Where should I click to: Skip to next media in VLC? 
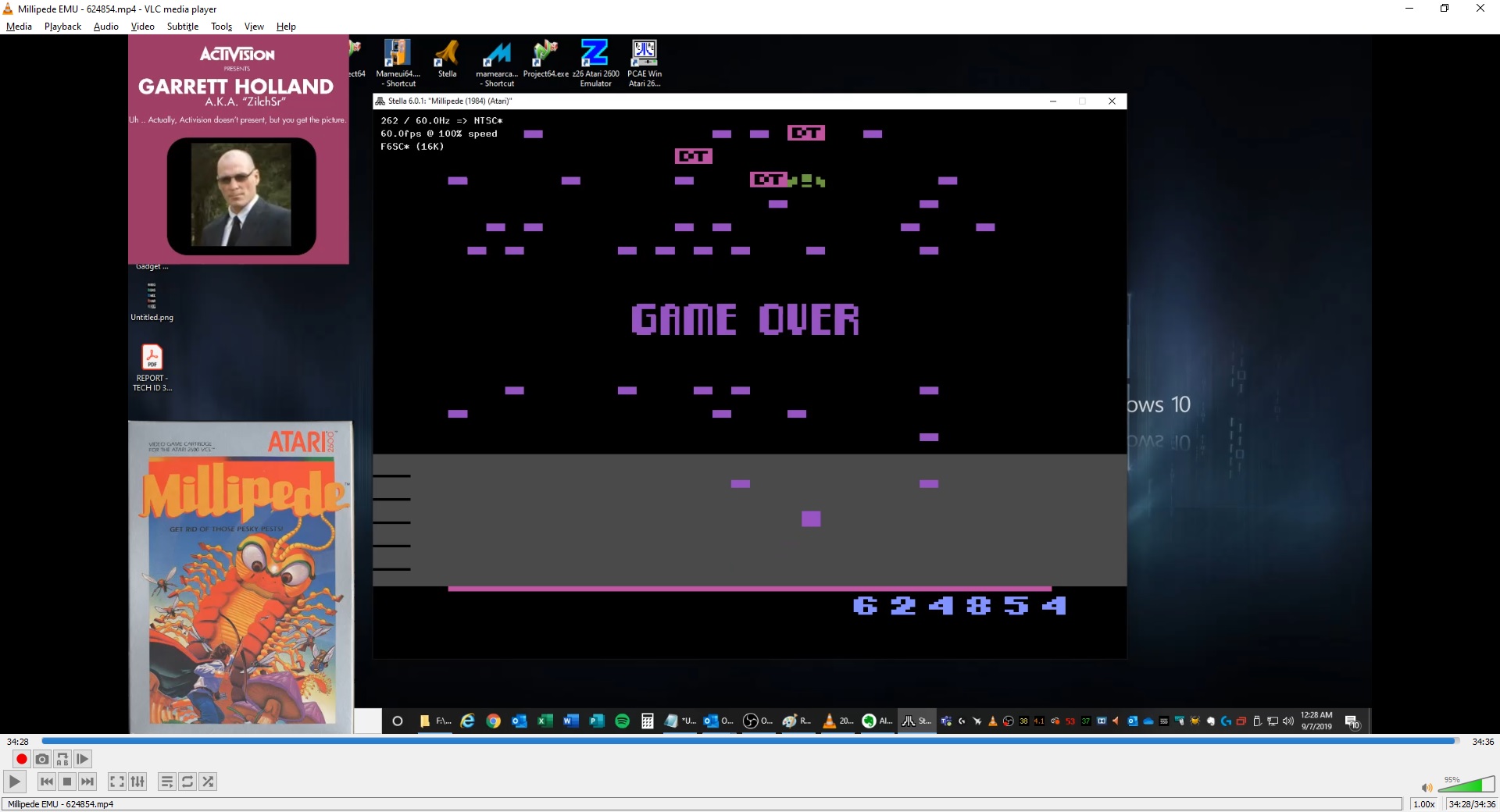click(87, 782)
